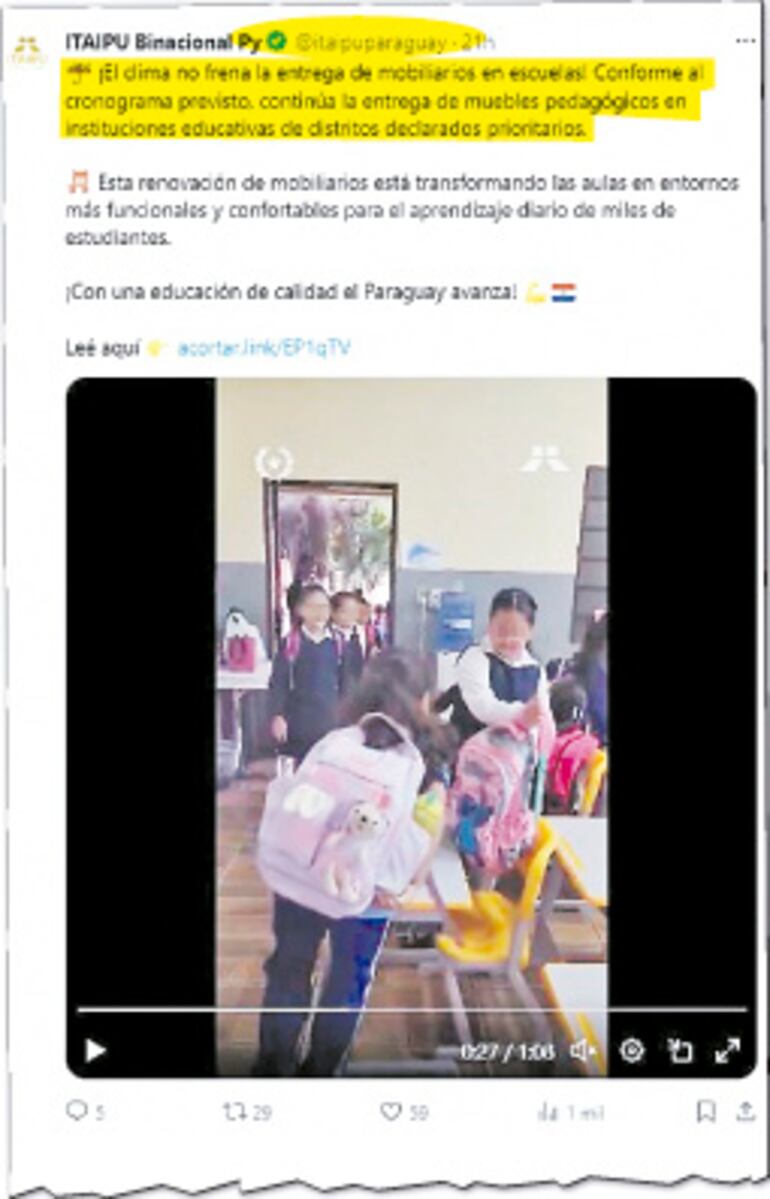The height and width of the screenshot is (1199, 770).
Task: Open ITAIPU Binacional Py profile name
Action: pos(164,42)
